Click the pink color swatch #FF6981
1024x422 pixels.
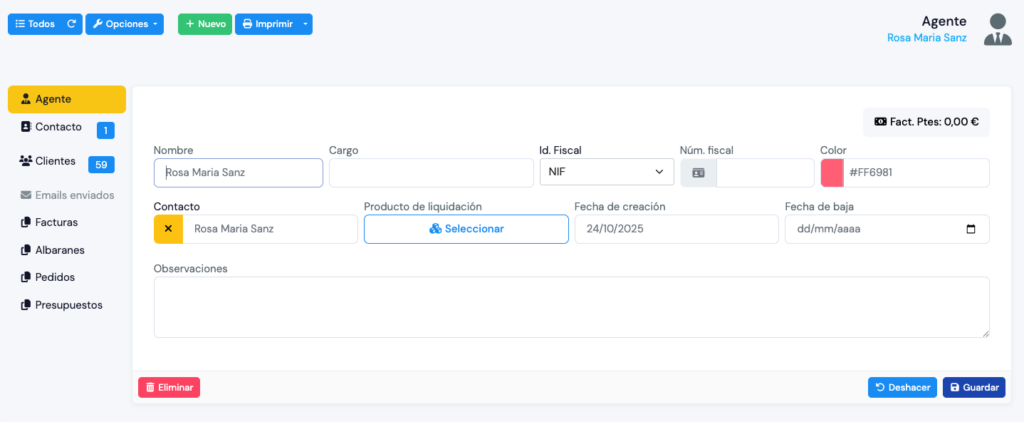pyautogui.click(x=832, y=173)
